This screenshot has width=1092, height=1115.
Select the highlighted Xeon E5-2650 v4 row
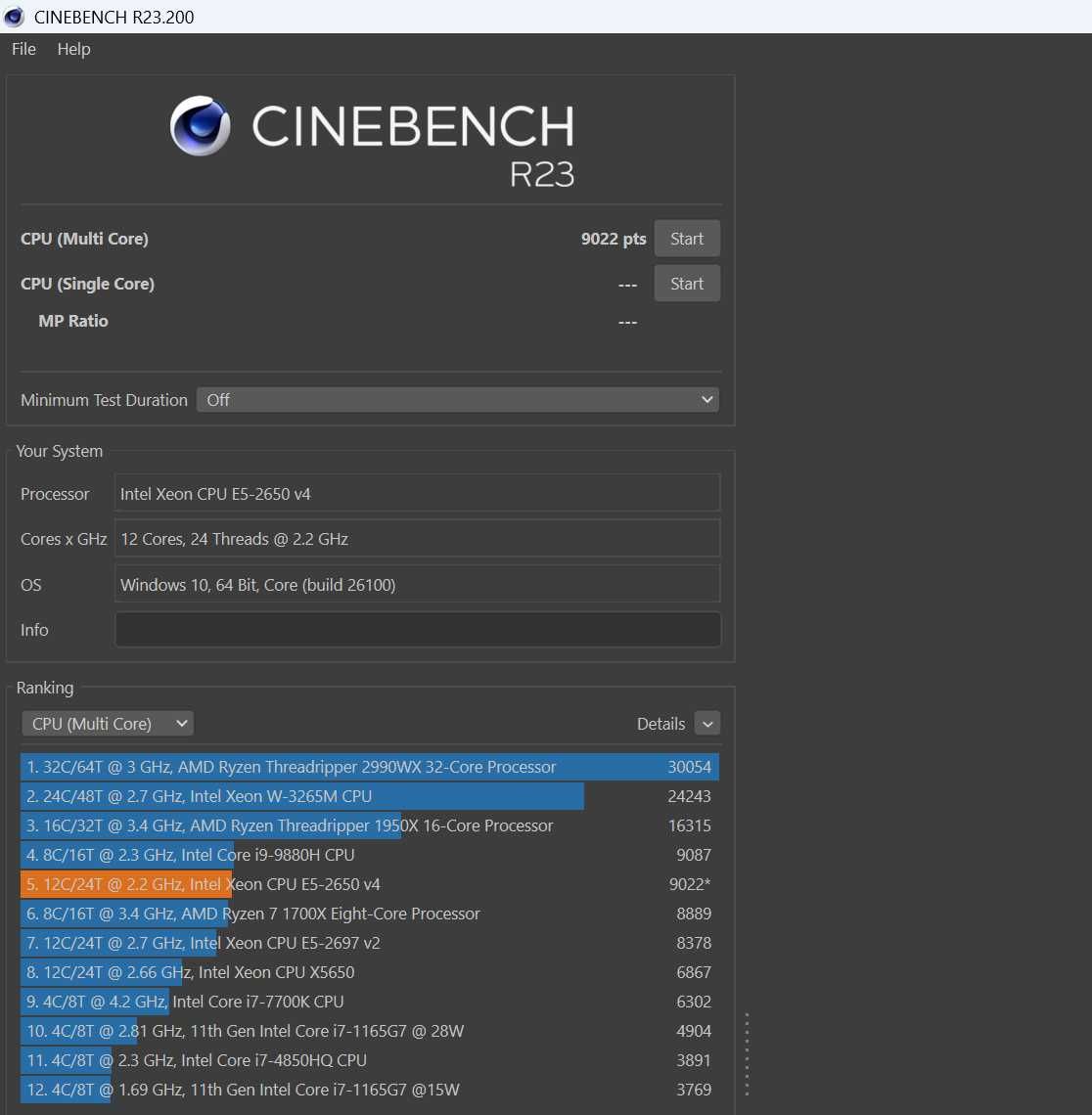[369, 884]
